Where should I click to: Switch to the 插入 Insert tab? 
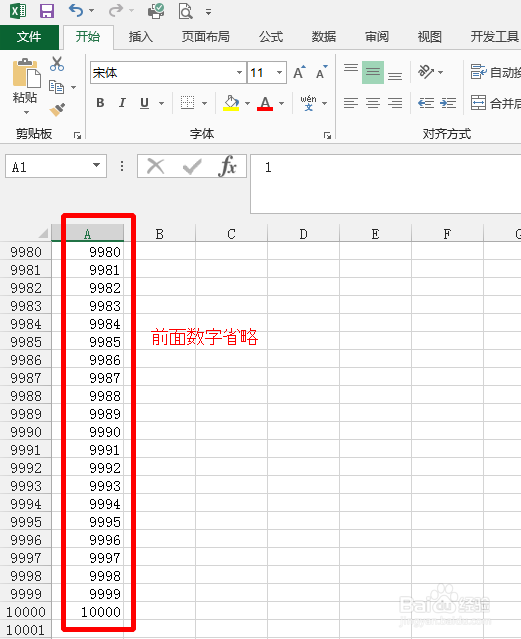tap(141, 37)
